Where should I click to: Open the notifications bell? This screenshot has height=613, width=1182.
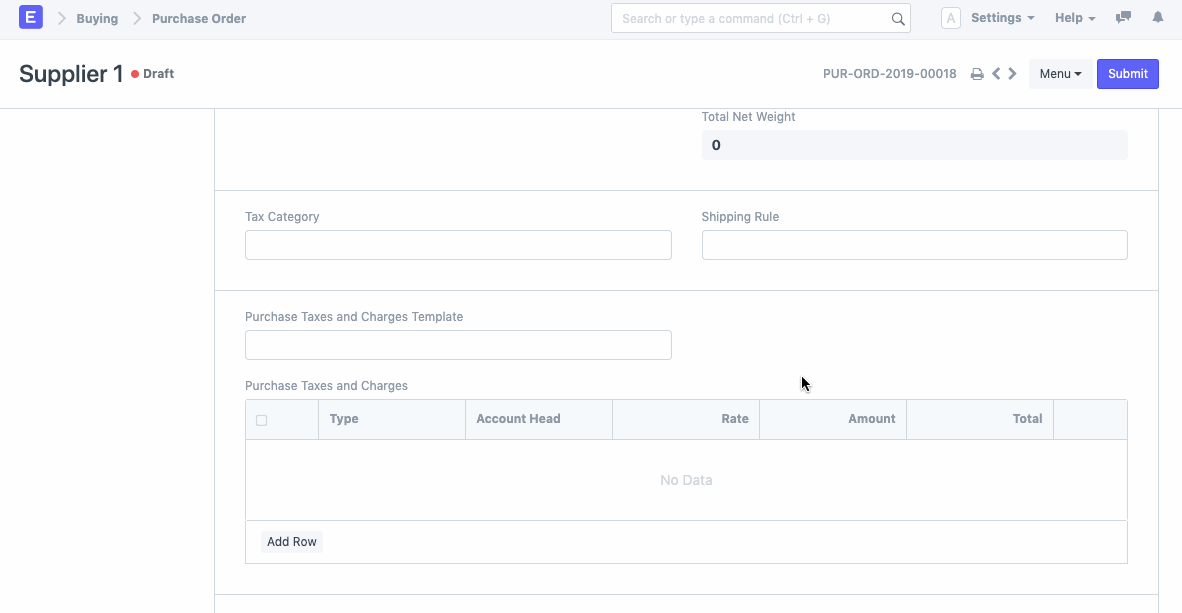pos(1158,17)
